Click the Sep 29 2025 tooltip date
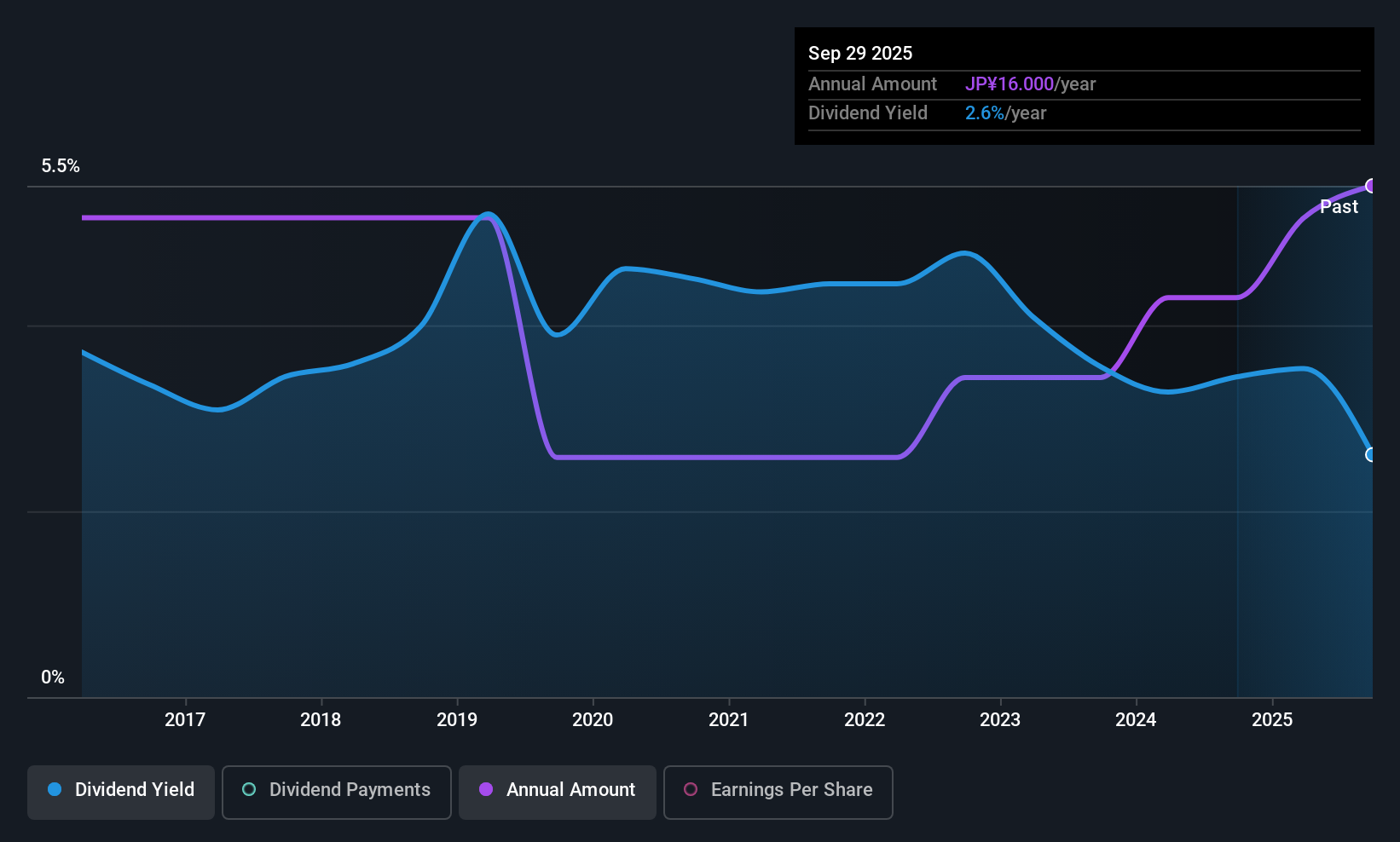This screenshot has height=842, width=1400. (x=860, y=53)
